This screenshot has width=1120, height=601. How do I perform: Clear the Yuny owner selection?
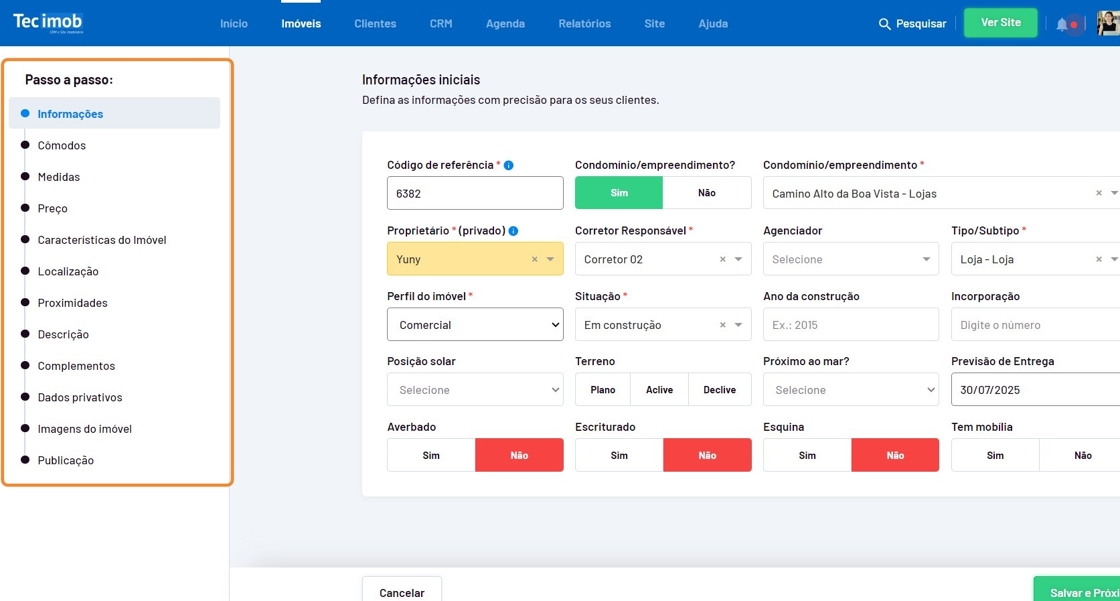(534, 260)
